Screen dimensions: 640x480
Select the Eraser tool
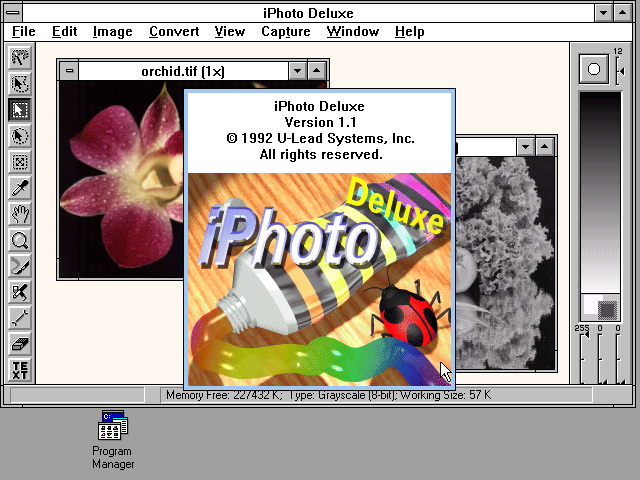pyautogui.click(x=20, y=345)
